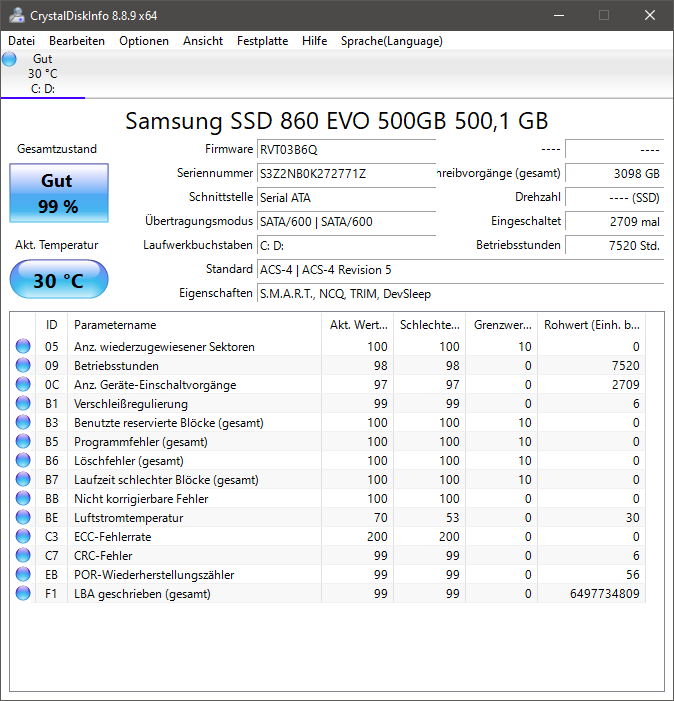Click the Eigenschaften field with S.M.A.R.T., NCQ

coord(460,294)
